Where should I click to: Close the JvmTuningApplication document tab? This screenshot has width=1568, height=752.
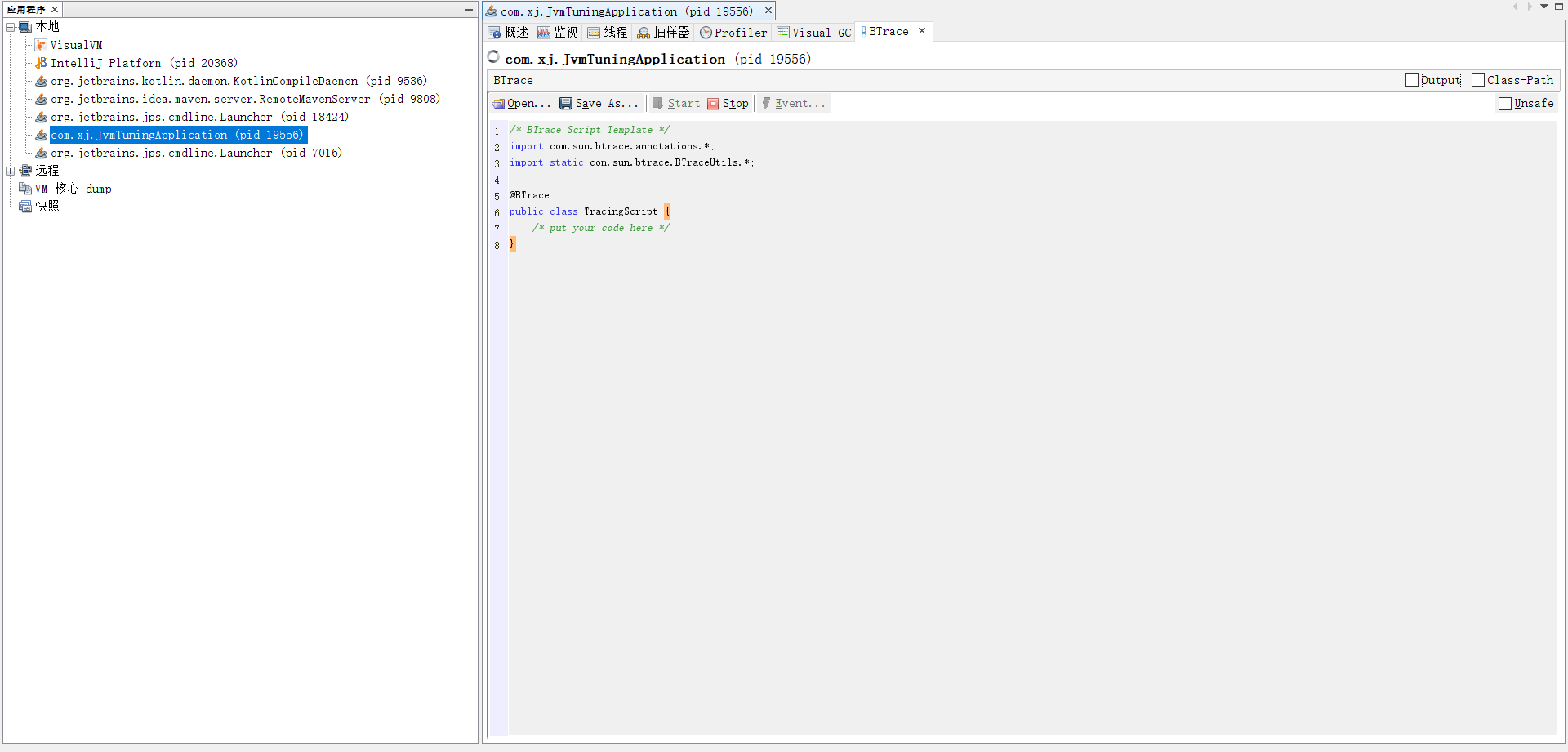pos(768,11)
